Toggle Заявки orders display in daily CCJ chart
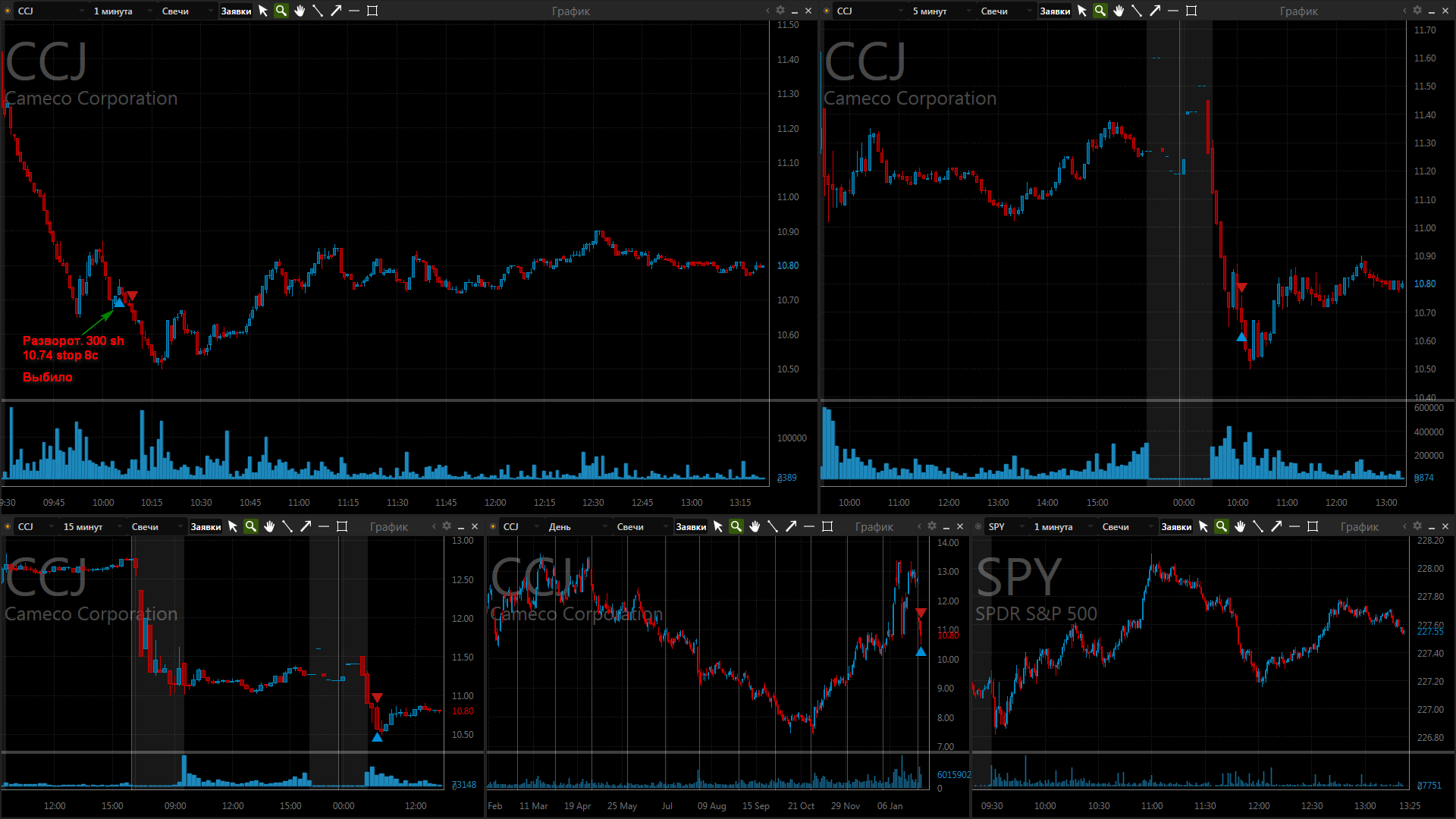 point(691,527)
